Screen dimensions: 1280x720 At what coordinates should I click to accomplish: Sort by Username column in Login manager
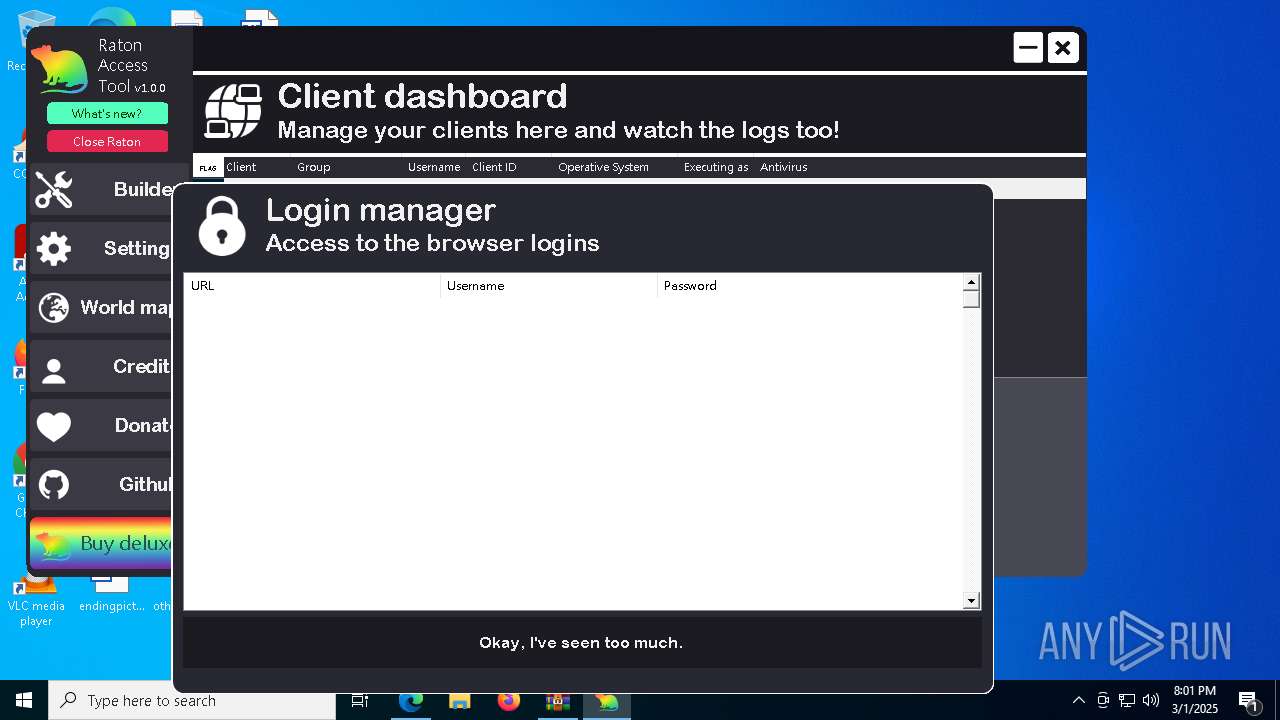(549, 286)
